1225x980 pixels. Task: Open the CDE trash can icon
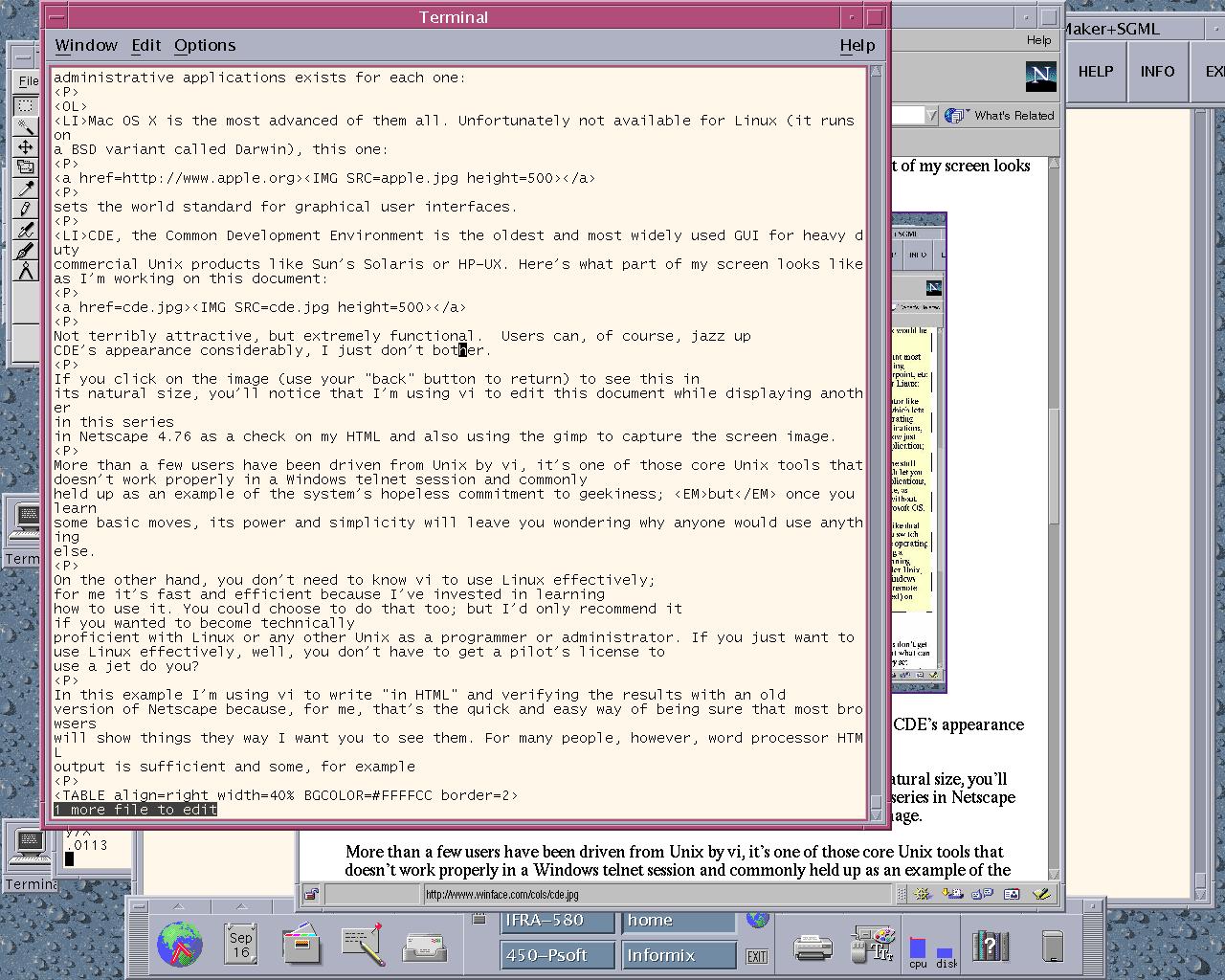pos(1053,946)
